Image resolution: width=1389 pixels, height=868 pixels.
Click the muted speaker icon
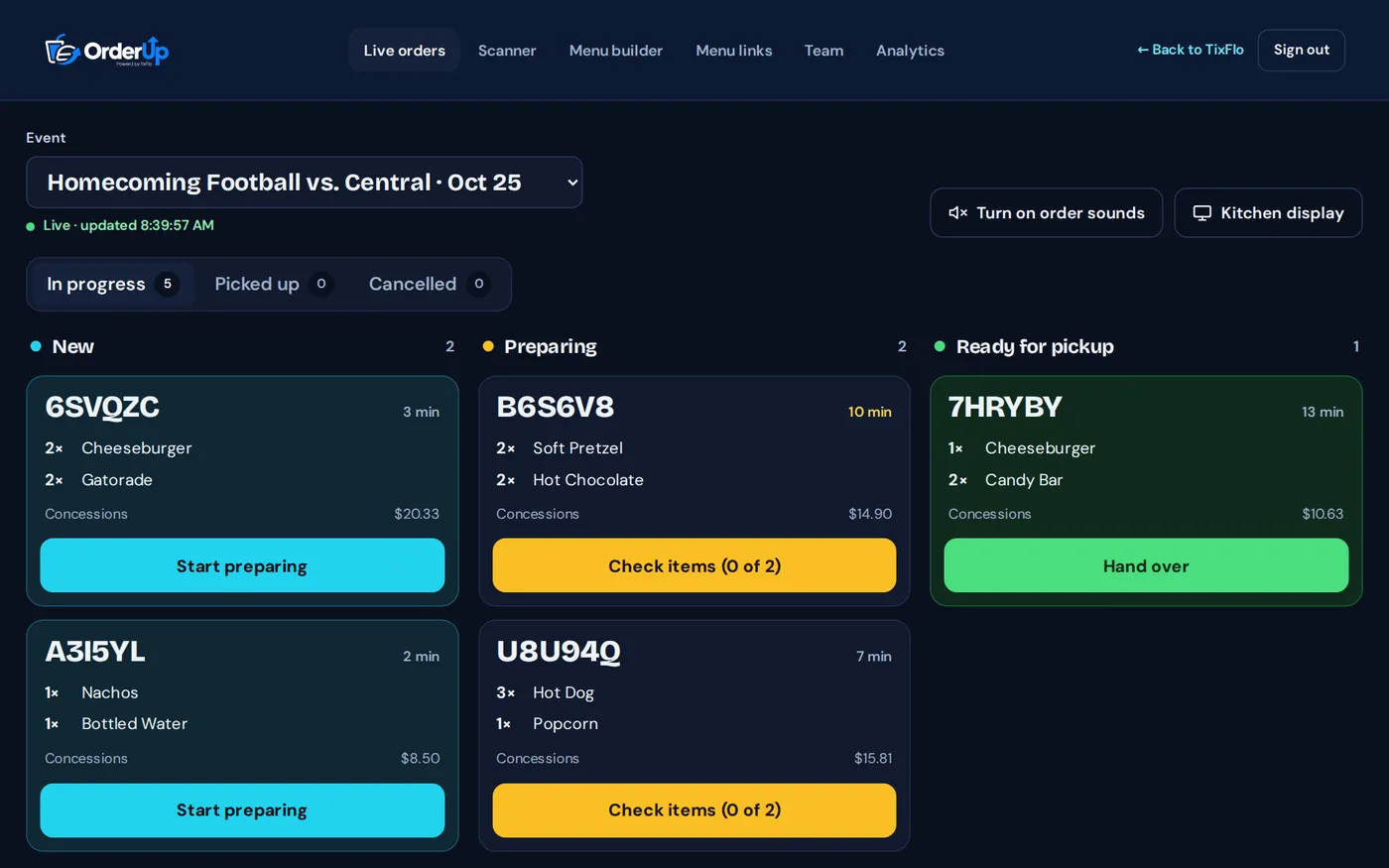957,213
